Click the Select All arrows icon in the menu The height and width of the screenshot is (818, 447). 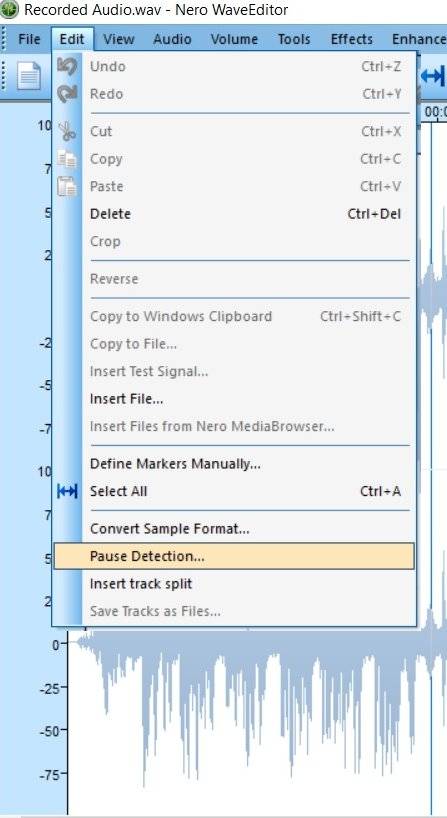(67, 491)
